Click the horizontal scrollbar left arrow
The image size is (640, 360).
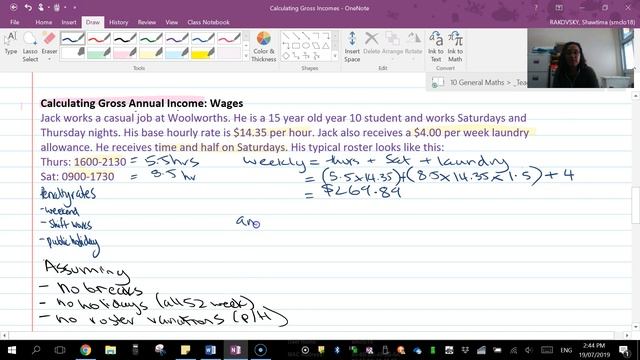pyautogui.click(x=4, y=336)
